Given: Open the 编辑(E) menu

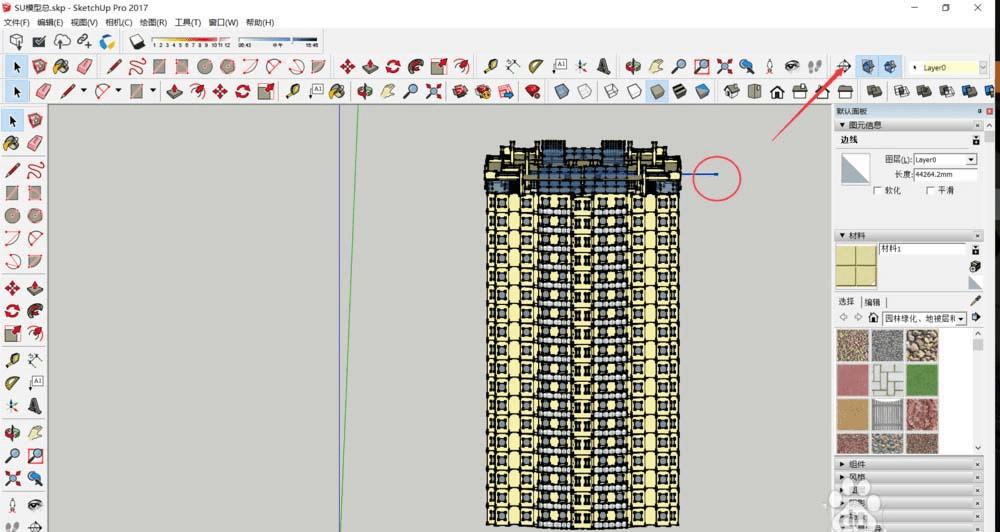Looking at the screenshot, I should (x=50, y=22).
